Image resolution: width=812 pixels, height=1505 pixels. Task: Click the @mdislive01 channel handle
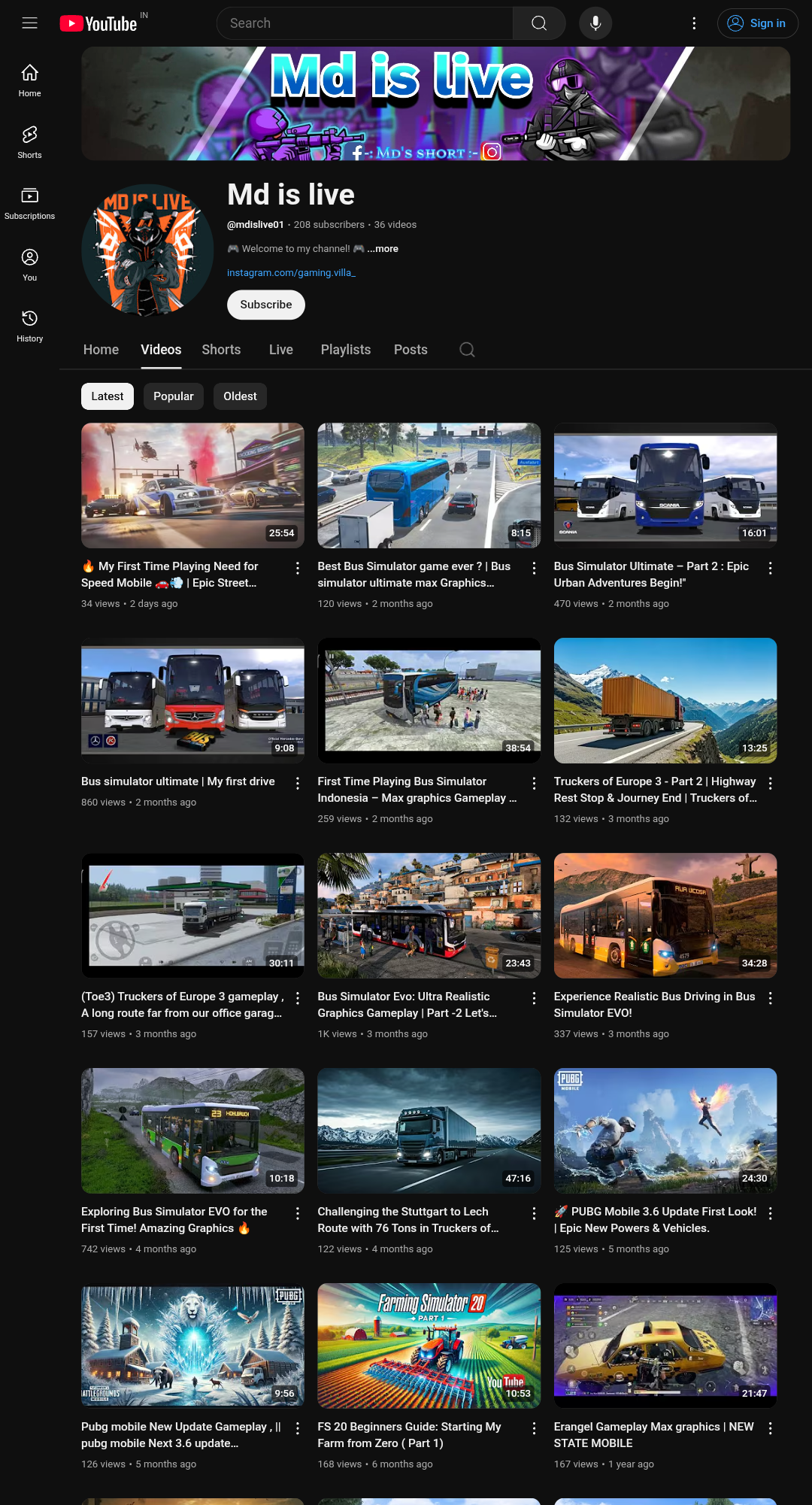click(256, 225)
